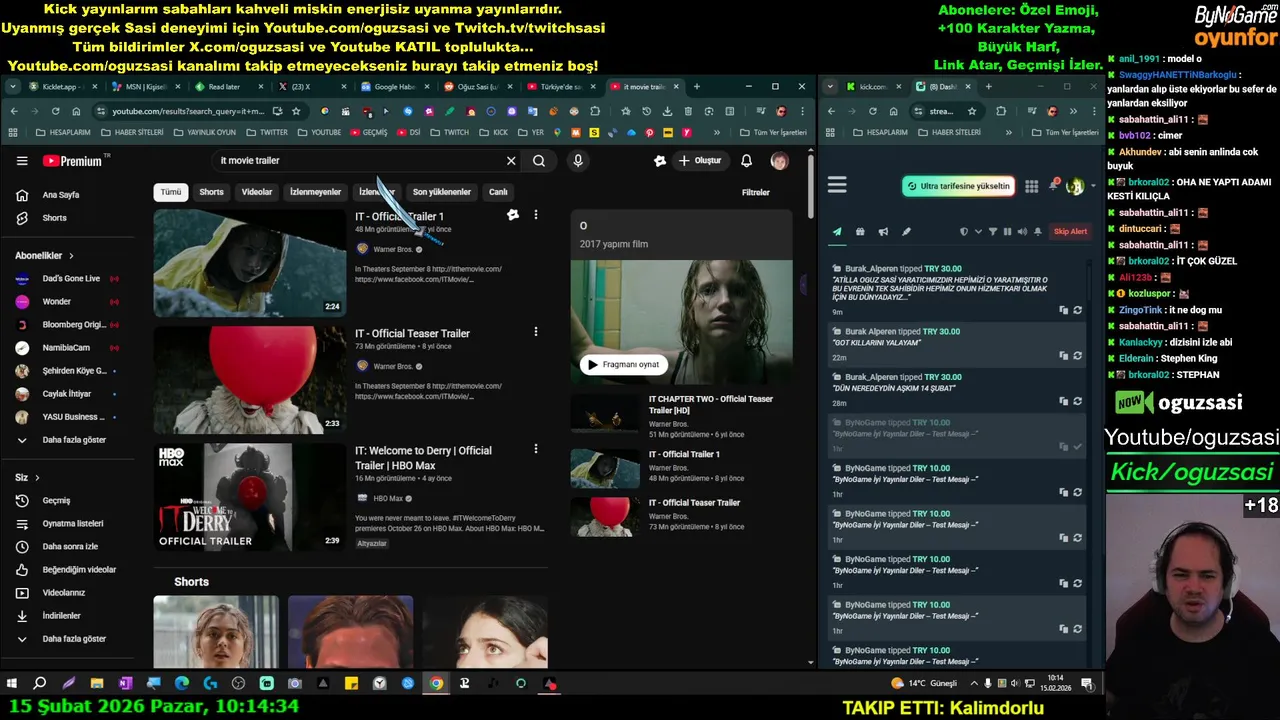Viewport: 1280px width, 720px height.
Task: Expand the Abonelikler section
Action: click(45, 256)
